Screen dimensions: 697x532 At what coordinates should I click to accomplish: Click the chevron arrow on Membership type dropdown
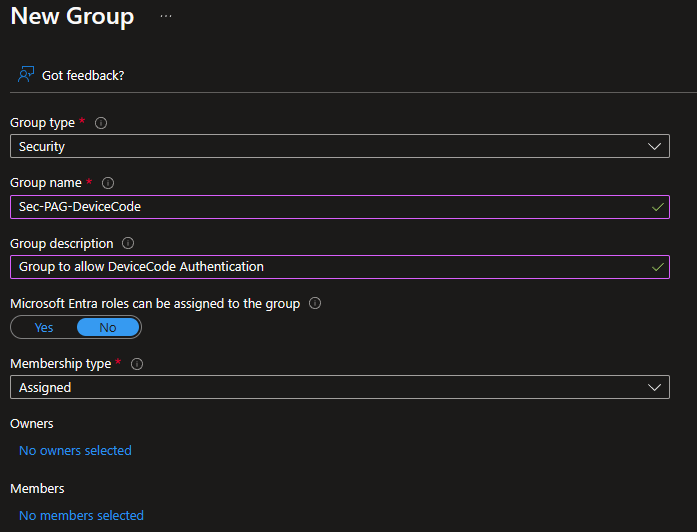[655, 387]
